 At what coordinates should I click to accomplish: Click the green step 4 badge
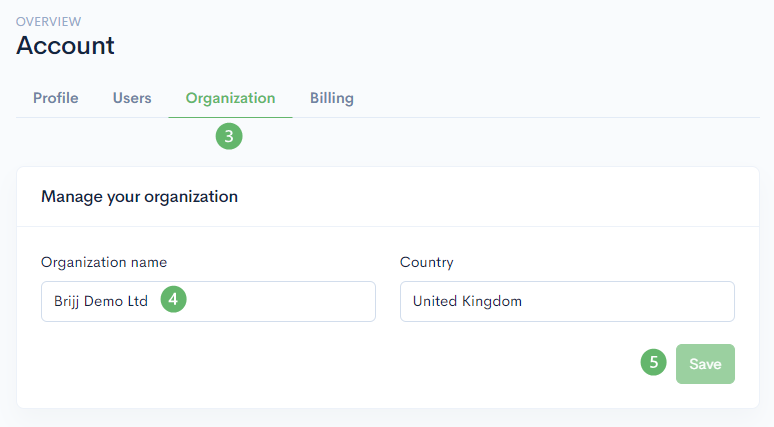pos(174,300)
